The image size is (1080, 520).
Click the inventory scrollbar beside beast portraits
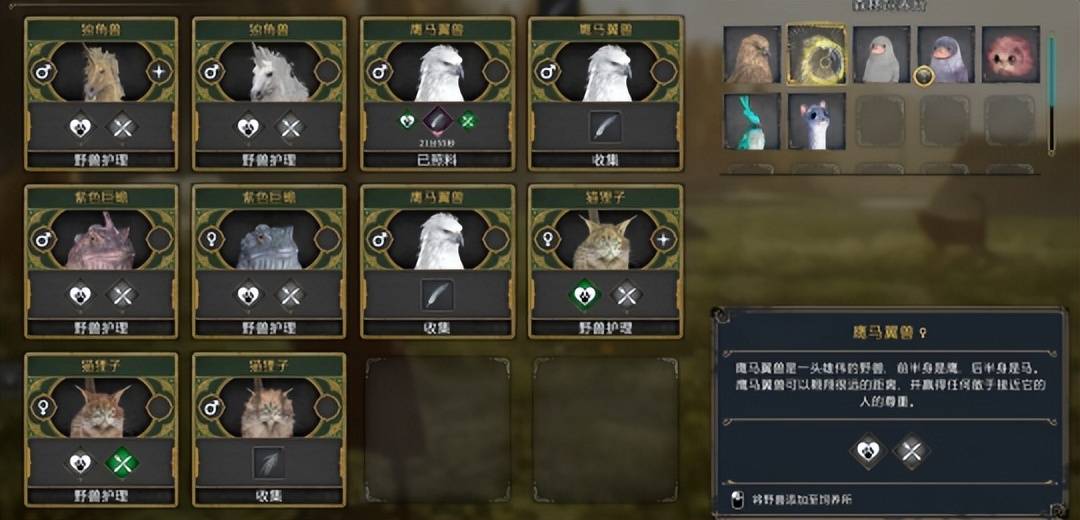point(1051,95)
